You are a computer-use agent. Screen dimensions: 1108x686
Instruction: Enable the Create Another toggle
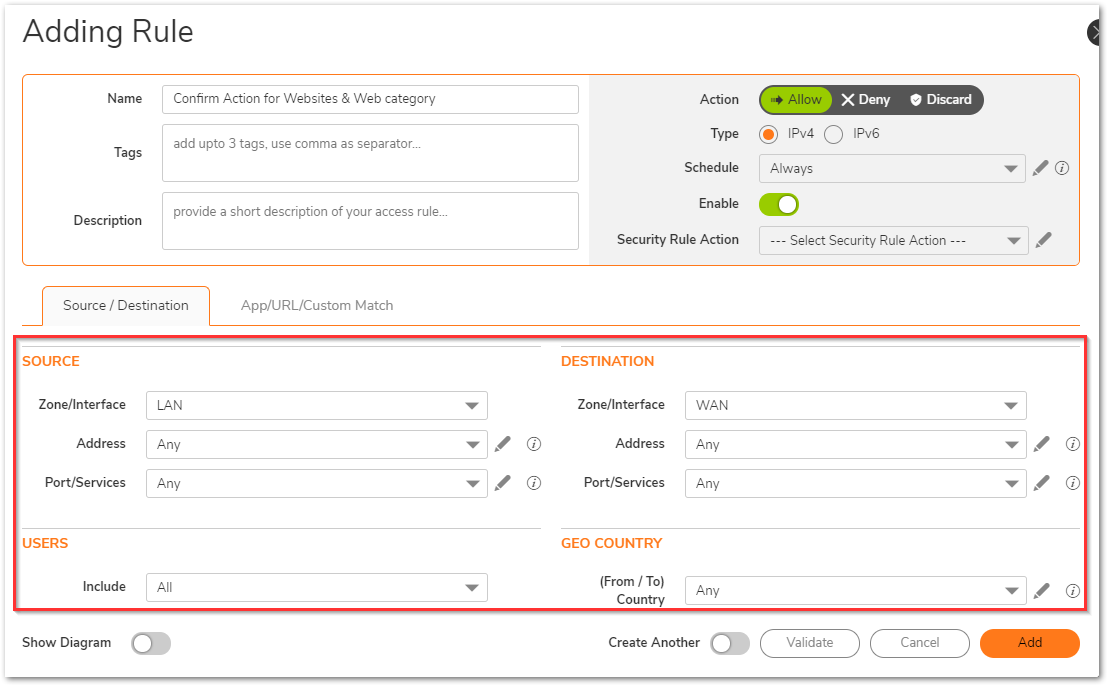tap(730, 643)
